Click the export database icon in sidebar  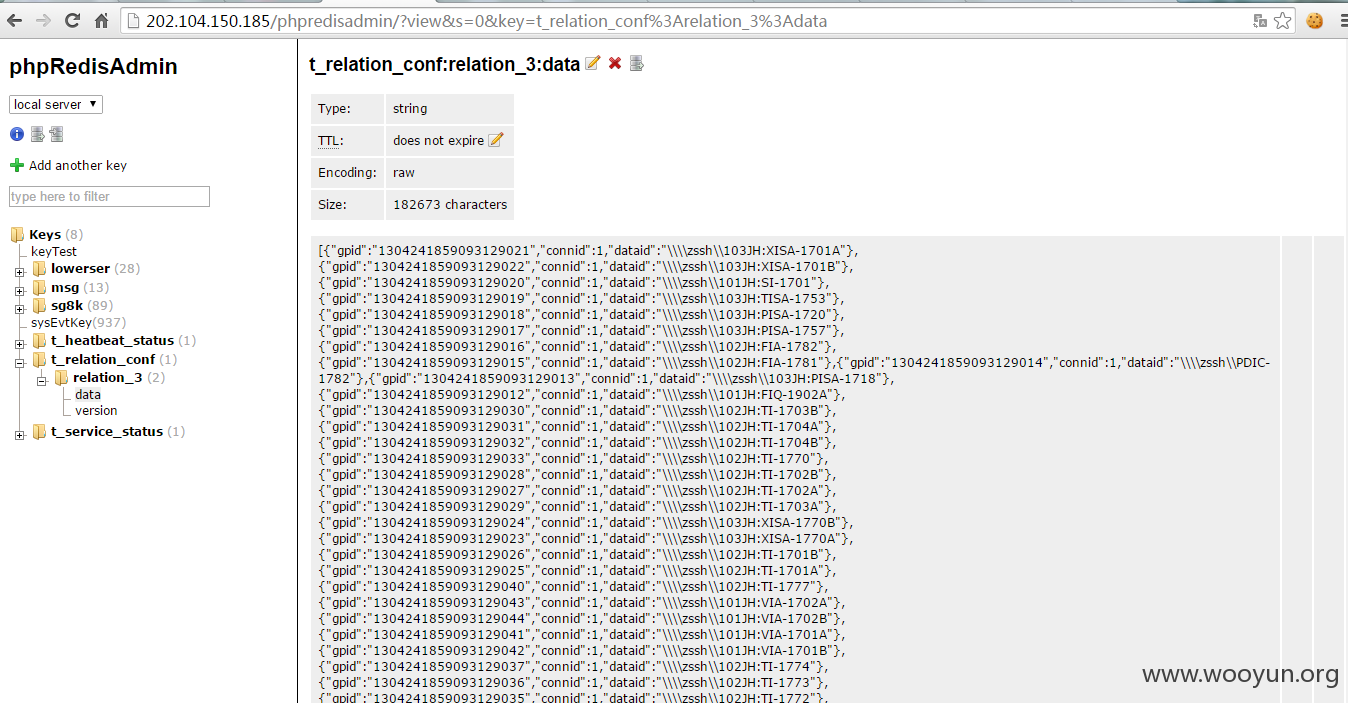37,134
